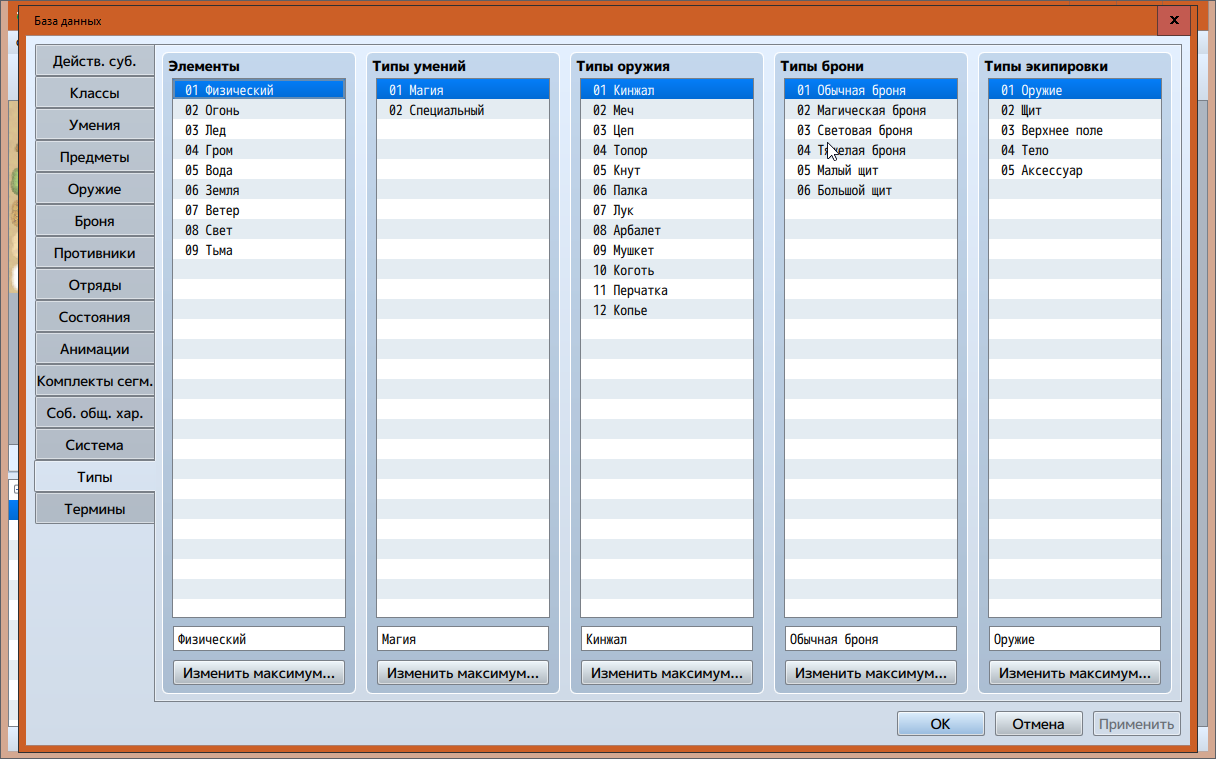Go to the Предметы tab
The height and width of the screenshot is (759, 1216).
(x=95, y=157)
